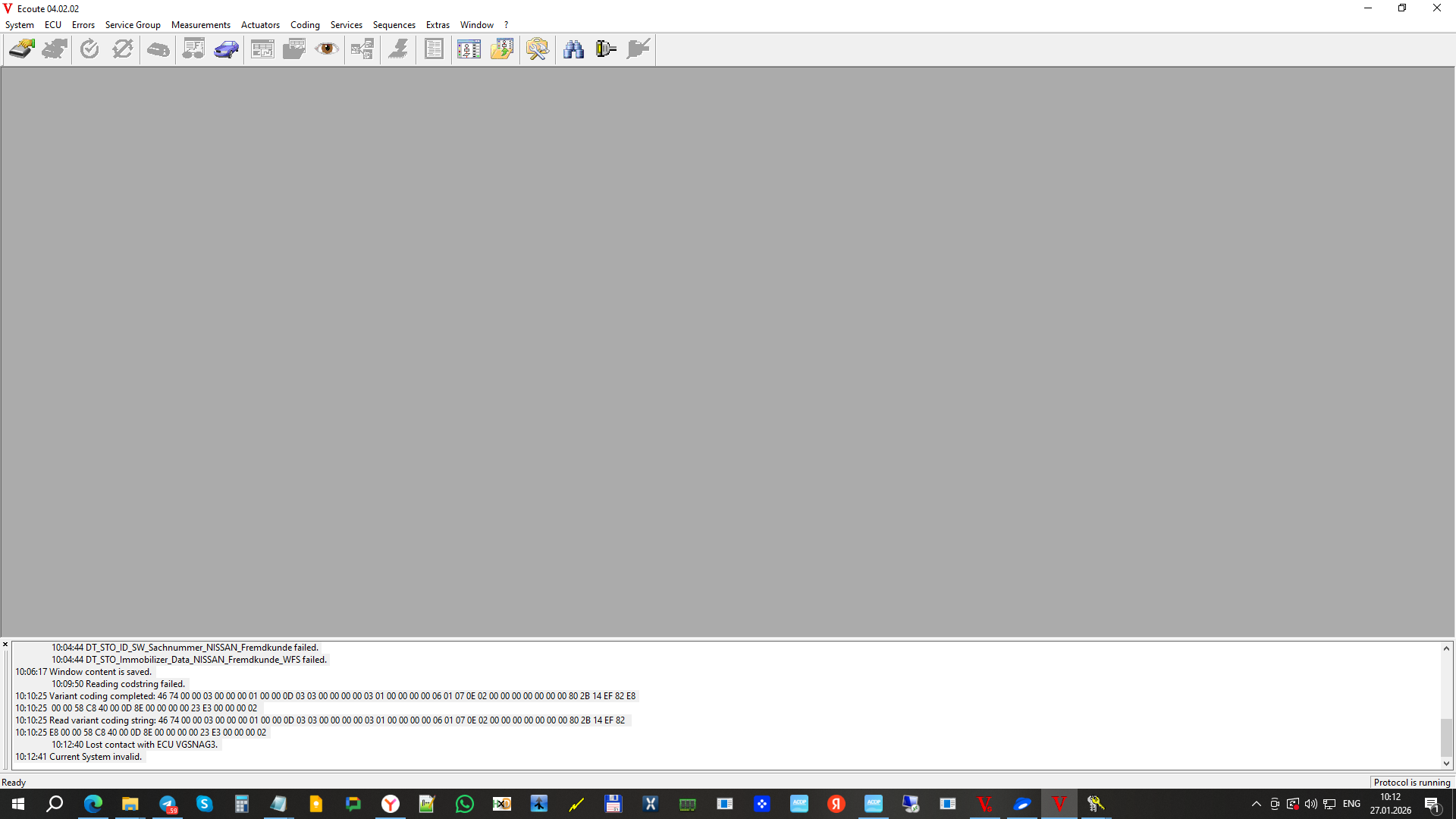Click the hand-on-device icon in toolbar
This screenshot has width=1456, height=819.
coord(21,49)
